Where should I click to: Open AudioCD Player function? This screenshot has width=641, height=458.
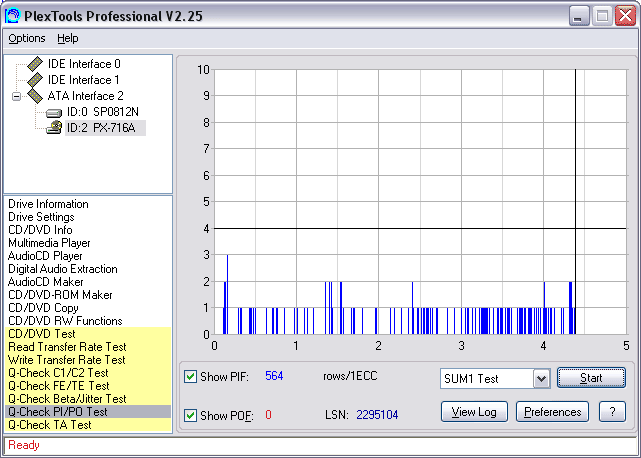45,256
